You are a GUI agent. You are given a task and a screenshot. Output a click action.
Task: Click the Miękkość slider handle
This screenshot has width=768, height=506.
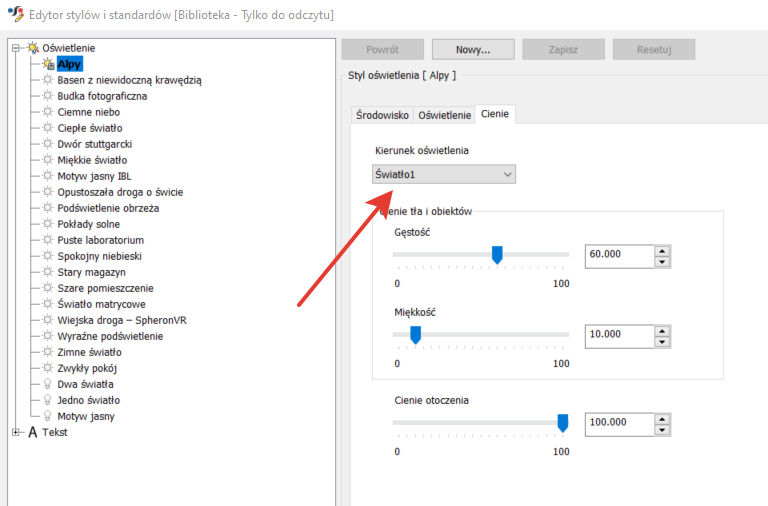pos(415,335)
